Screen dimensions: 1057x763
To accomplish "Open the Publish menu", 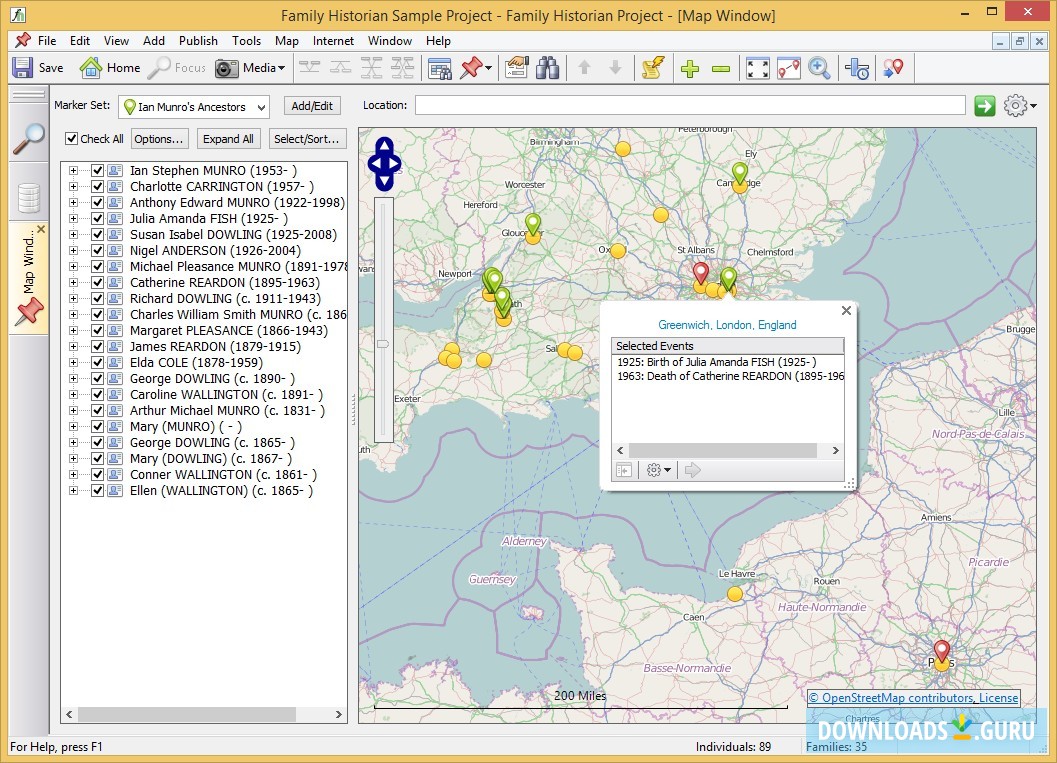I will (198, 41).
